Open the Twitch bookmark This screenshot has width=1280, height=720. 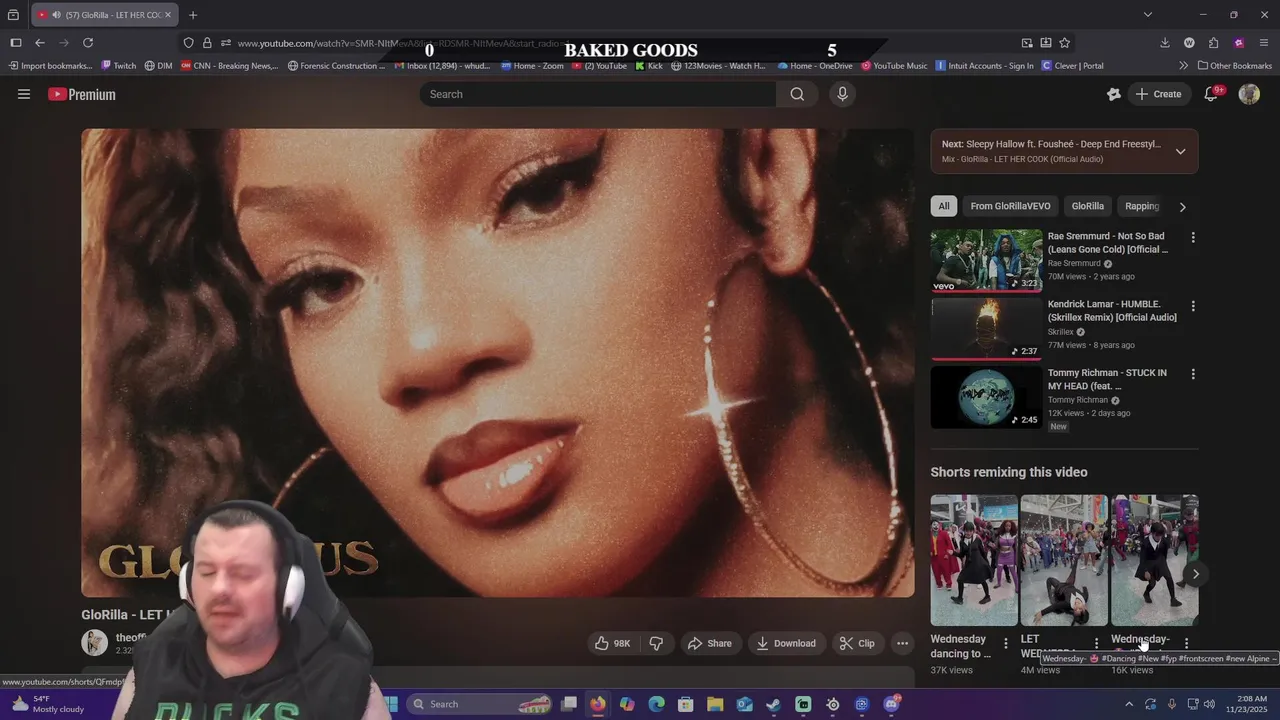(x=119, y=66)
